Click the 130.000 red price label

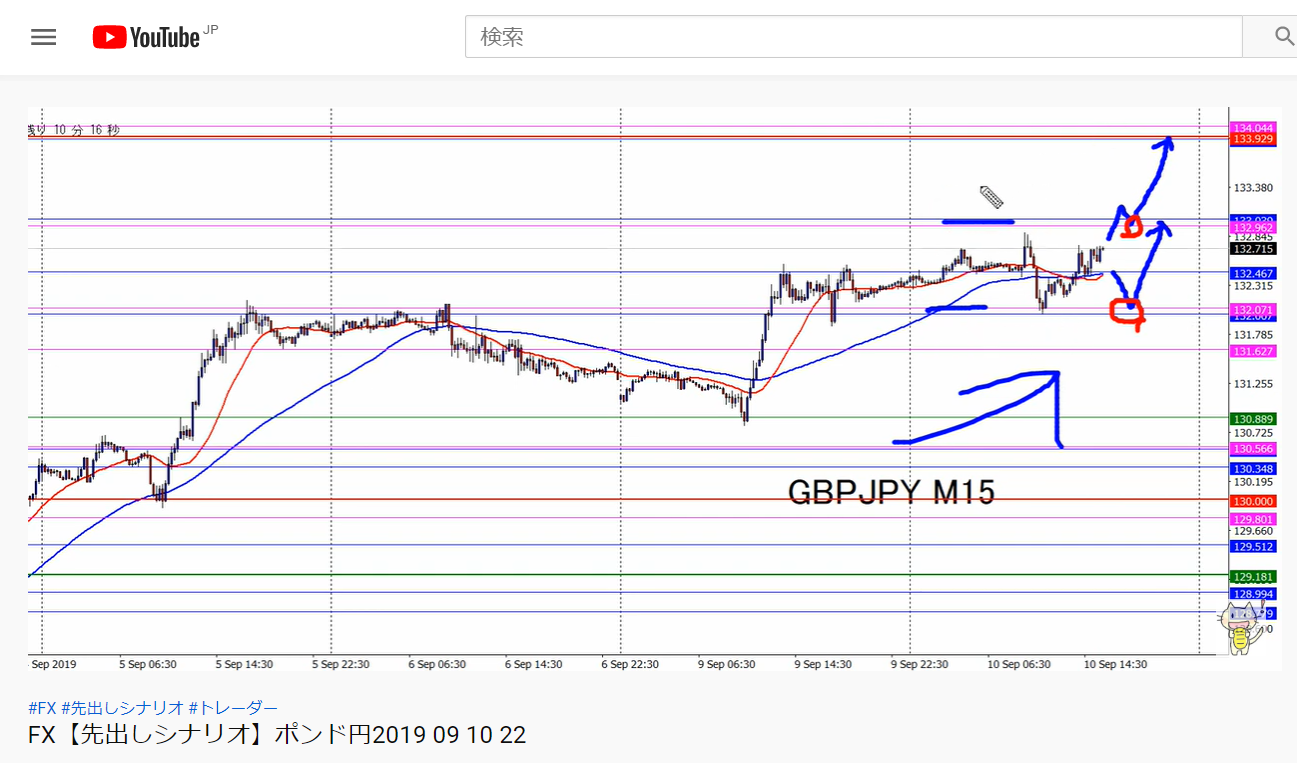1253,501
